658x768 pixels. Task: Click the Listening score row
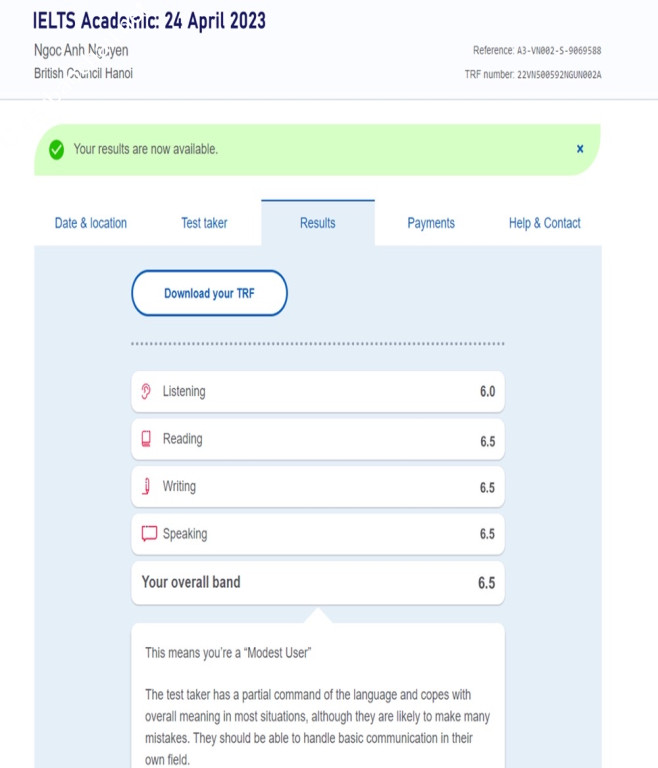(x=318, y=392)
